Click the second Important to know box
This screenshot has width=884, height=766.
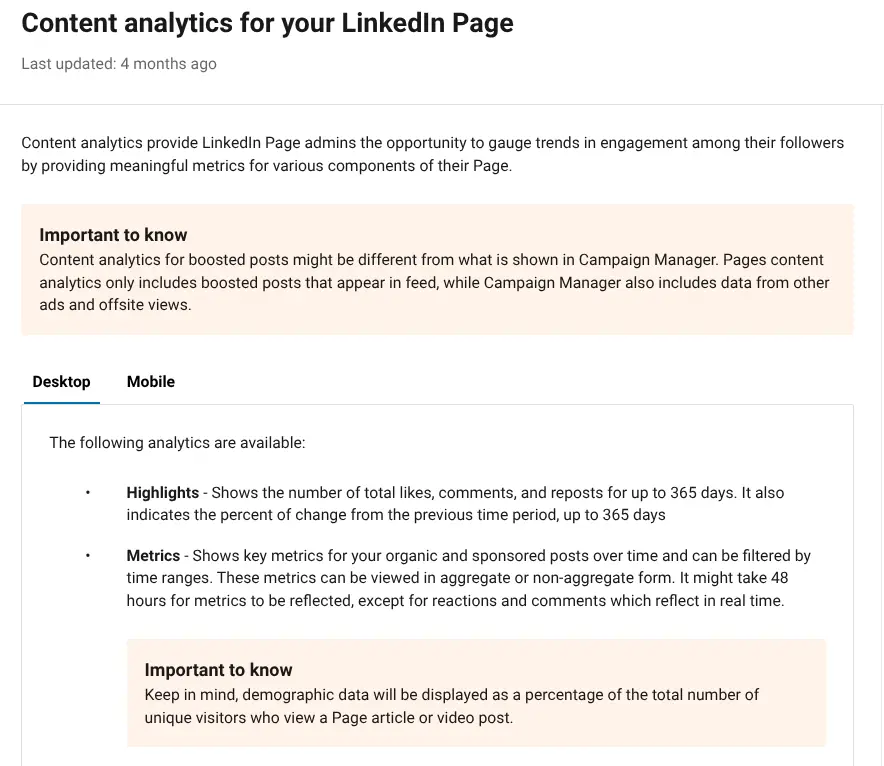click(x=475, y=693)
